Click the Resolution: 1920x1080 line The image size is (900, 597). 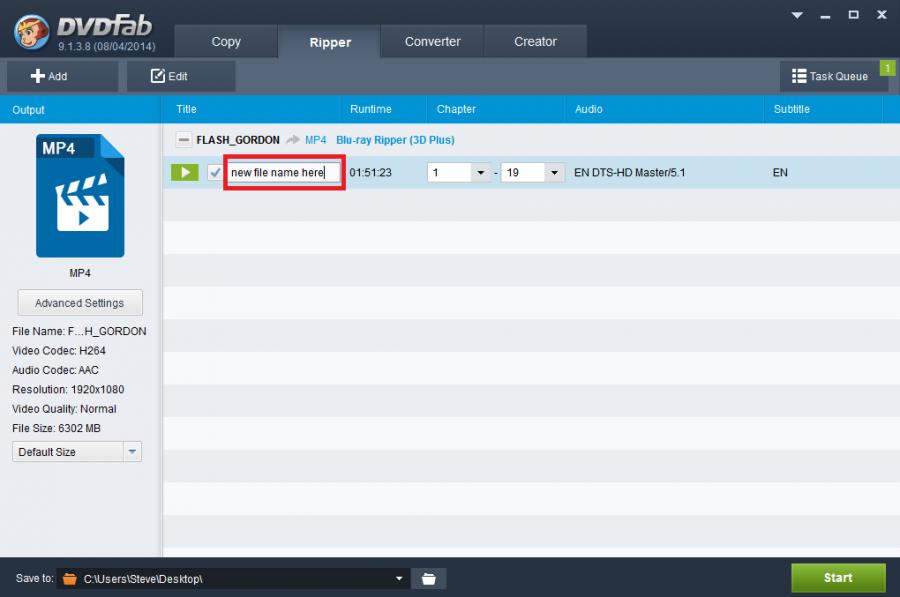pyautogui.click(x=68, y=389)
